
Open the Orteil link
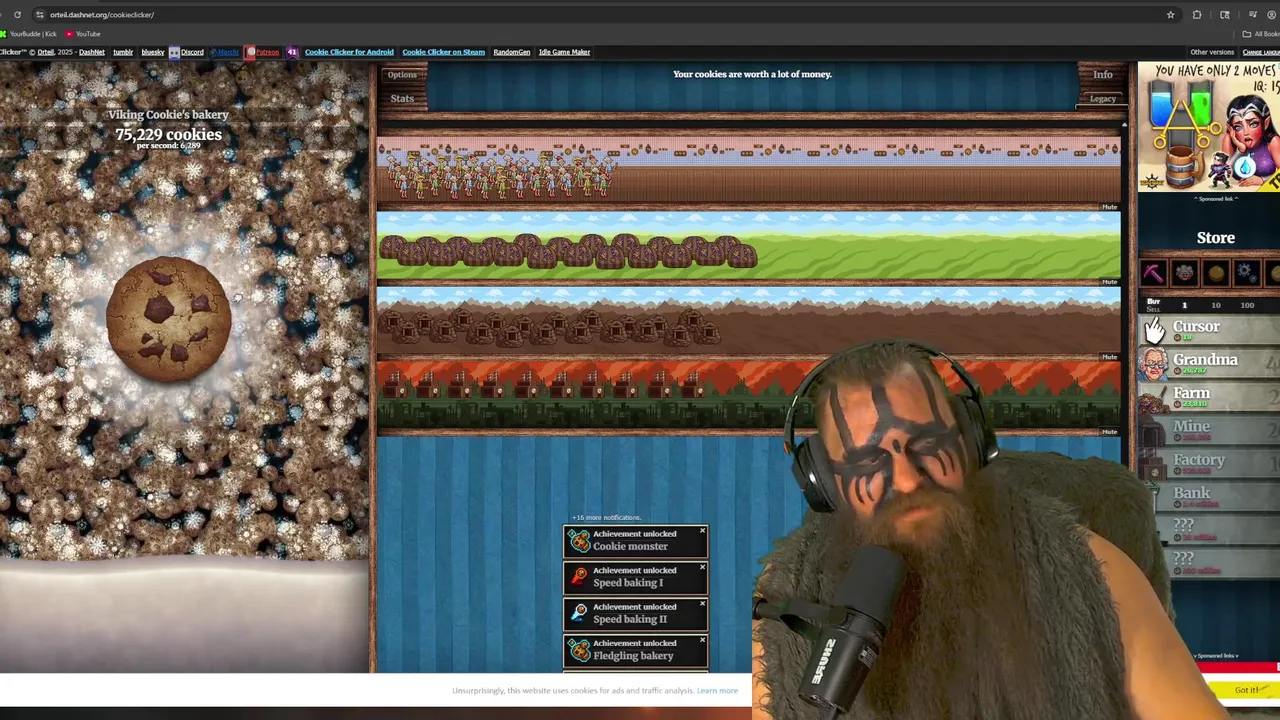(x=46, y=52)
